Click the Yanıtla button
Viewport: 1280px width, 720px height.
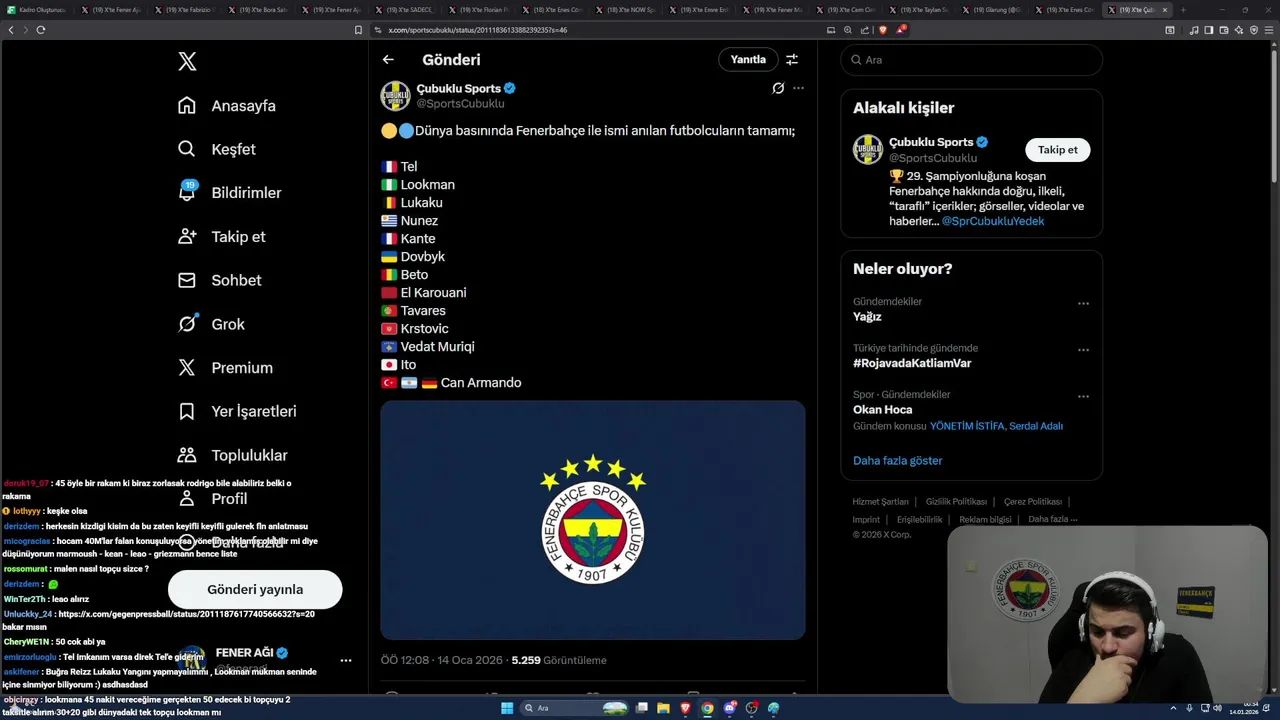click(x=748, y=60)
